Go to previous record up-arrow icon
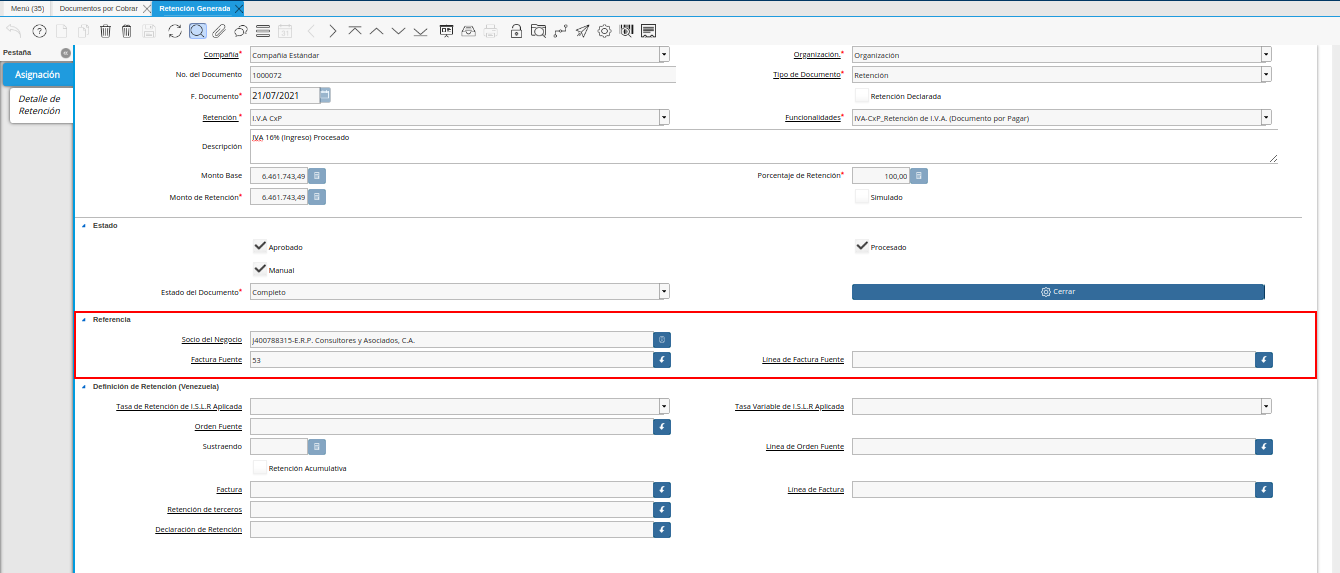 [x=376, y=31]
